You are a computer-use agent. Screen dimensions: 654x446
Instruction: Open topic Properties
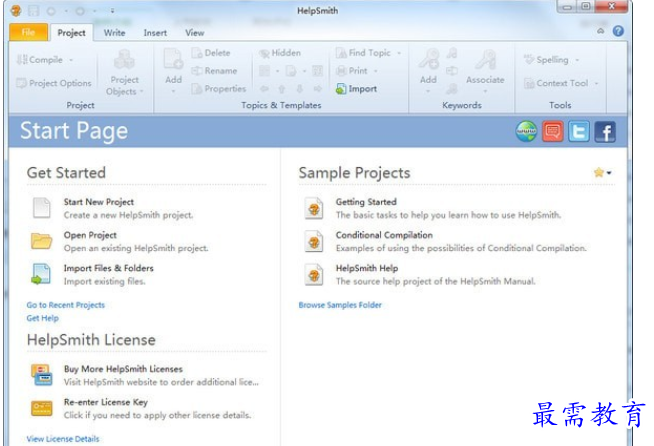click(x=219, y=88)
